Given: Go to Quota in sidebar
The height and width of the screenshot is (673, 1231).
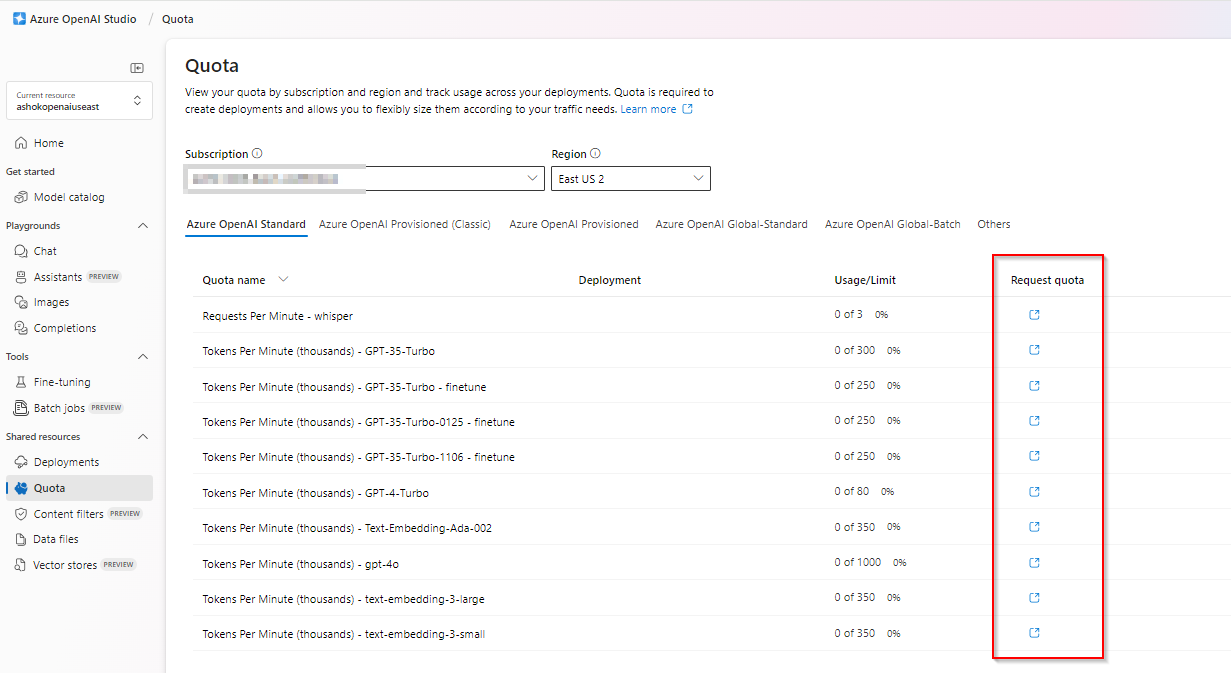Looking at the screenshot, I should (x=79, y=488).
